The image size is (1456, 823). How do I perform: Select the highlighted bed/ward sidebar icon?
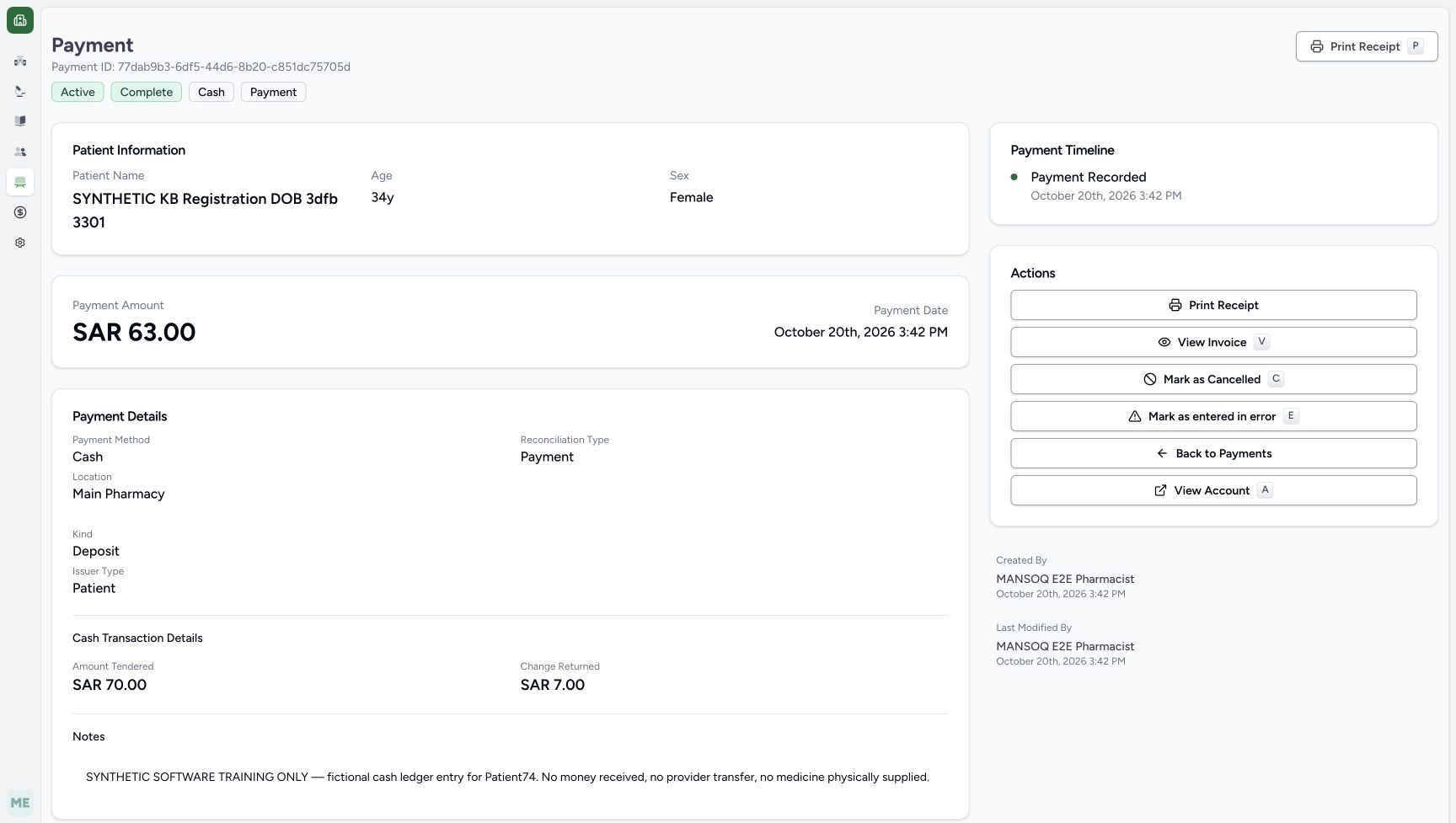pos(20,182)
